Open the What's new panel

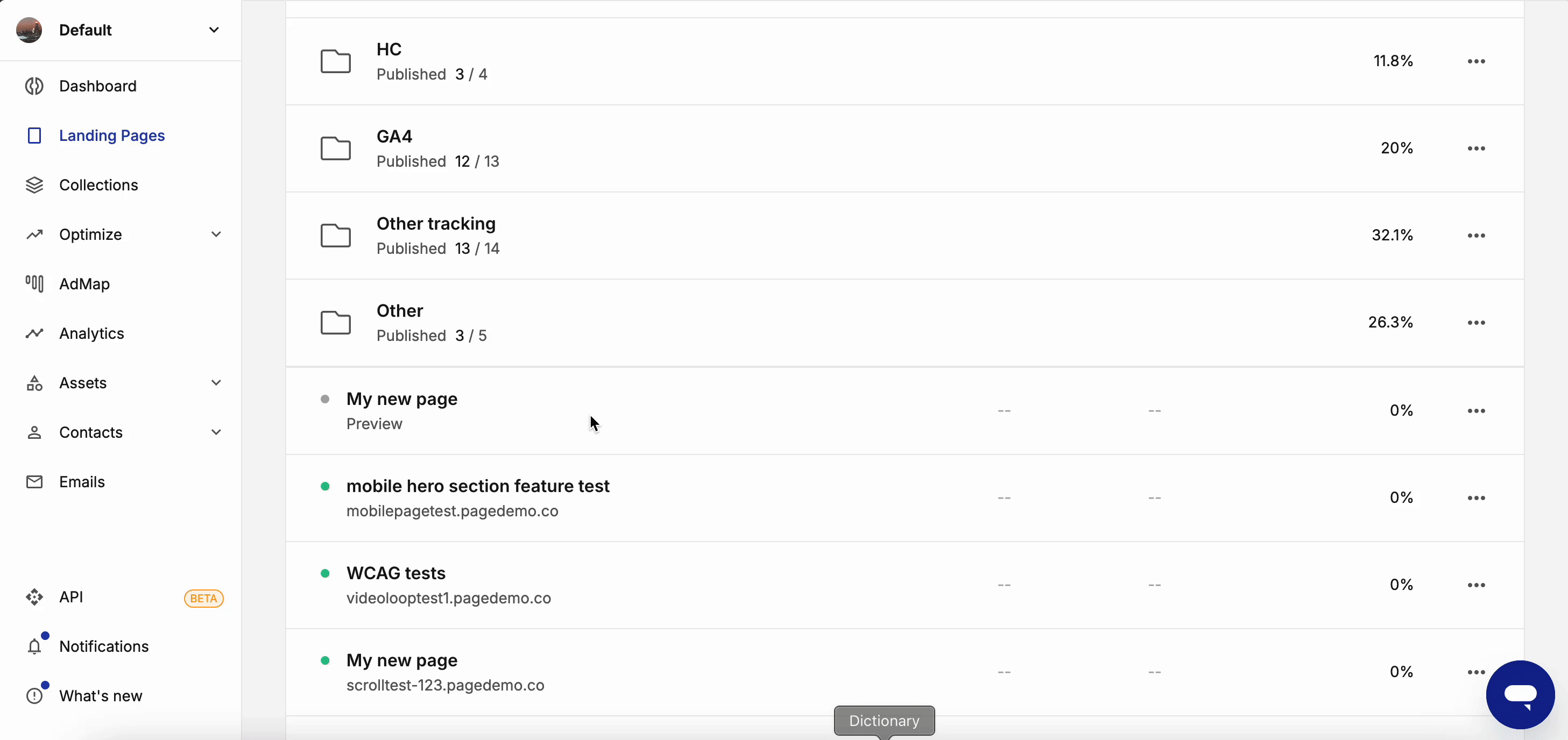101,695
